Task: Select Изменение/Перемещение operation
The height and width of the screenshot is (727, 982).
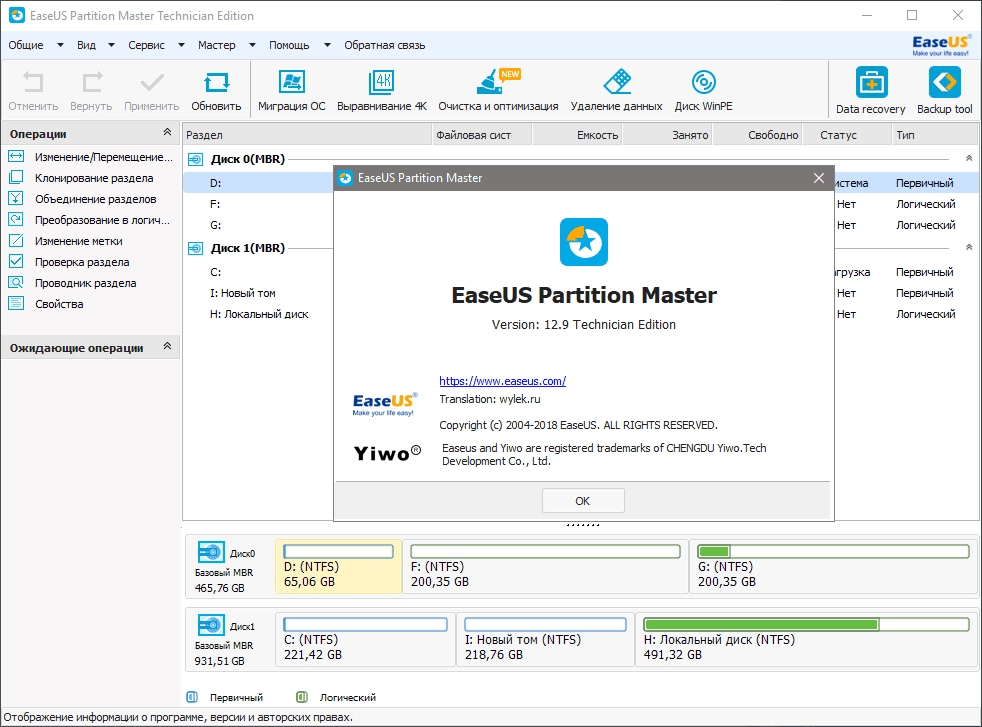Action: [x=90, y=157]
